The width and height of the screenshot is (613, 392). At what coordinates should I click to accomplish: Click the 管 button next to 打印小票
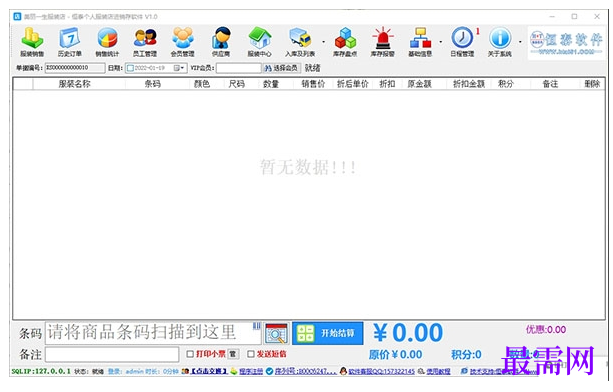(233, 354)
